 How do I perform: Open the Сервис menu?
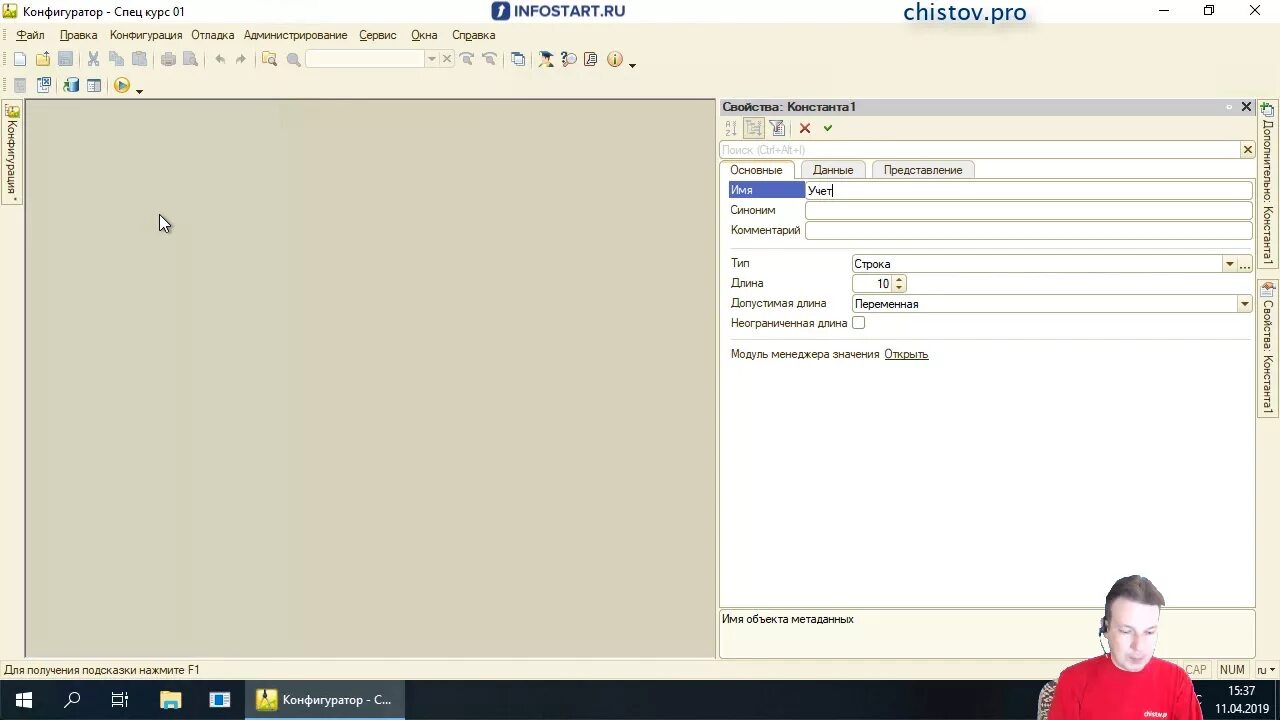point(378,35)
